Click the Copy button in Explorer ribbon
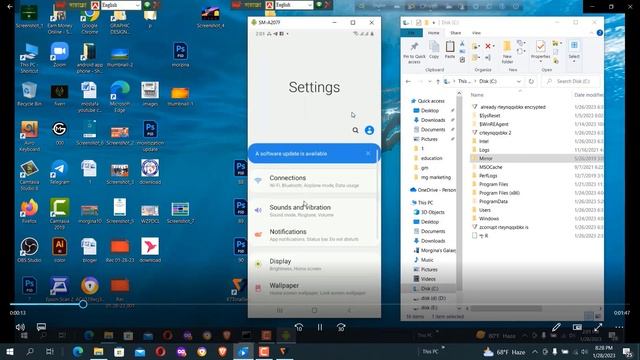This screenshot has width=640, height=360. click(434, 51)
